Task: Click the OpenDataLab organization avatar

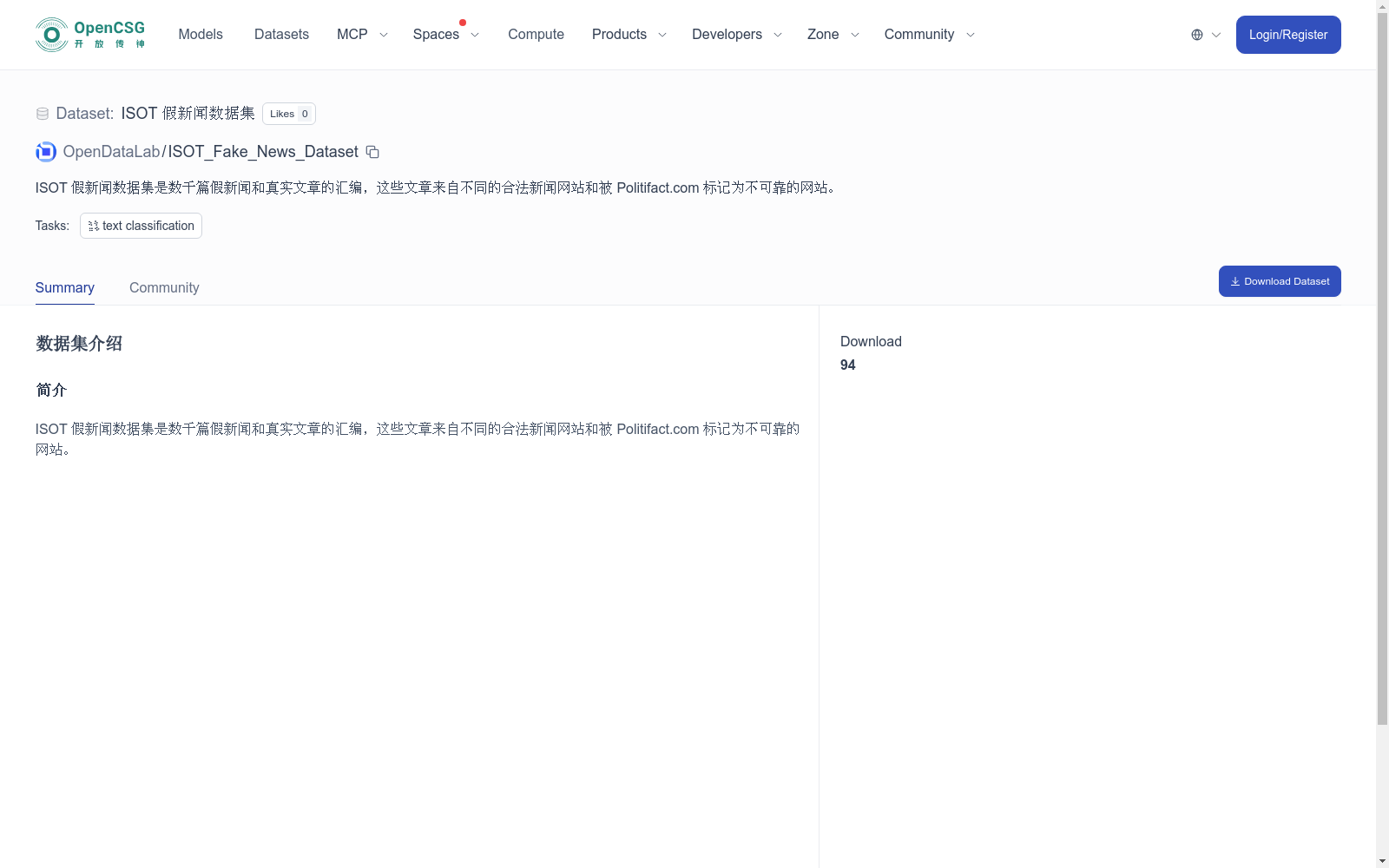Action: [x=44, y=151]
